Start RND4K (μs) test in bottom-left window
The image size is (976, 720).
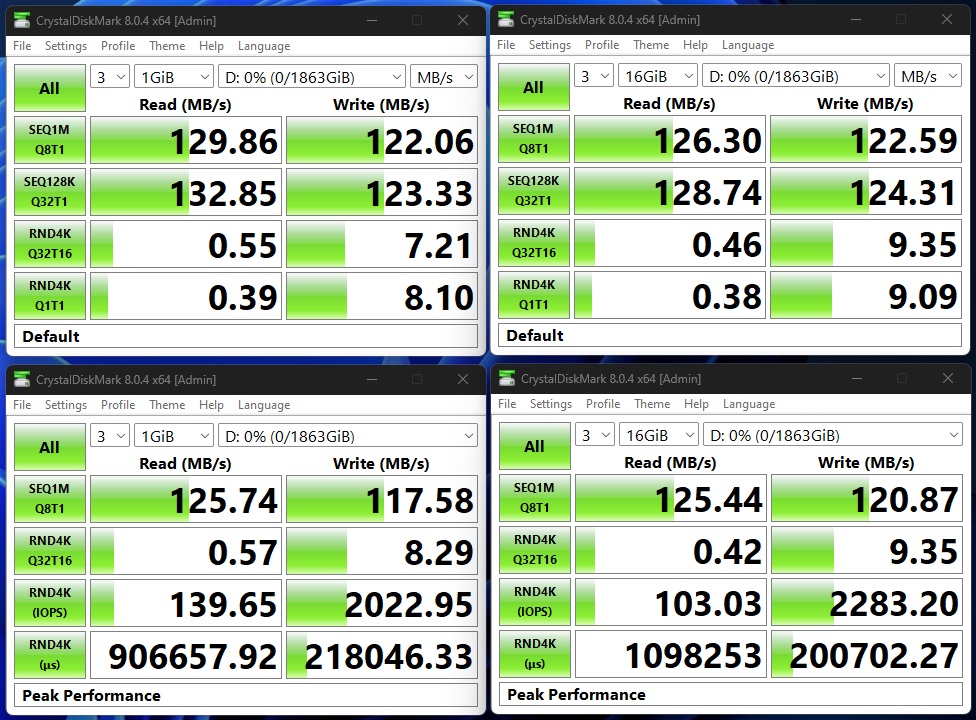[50, 655]
